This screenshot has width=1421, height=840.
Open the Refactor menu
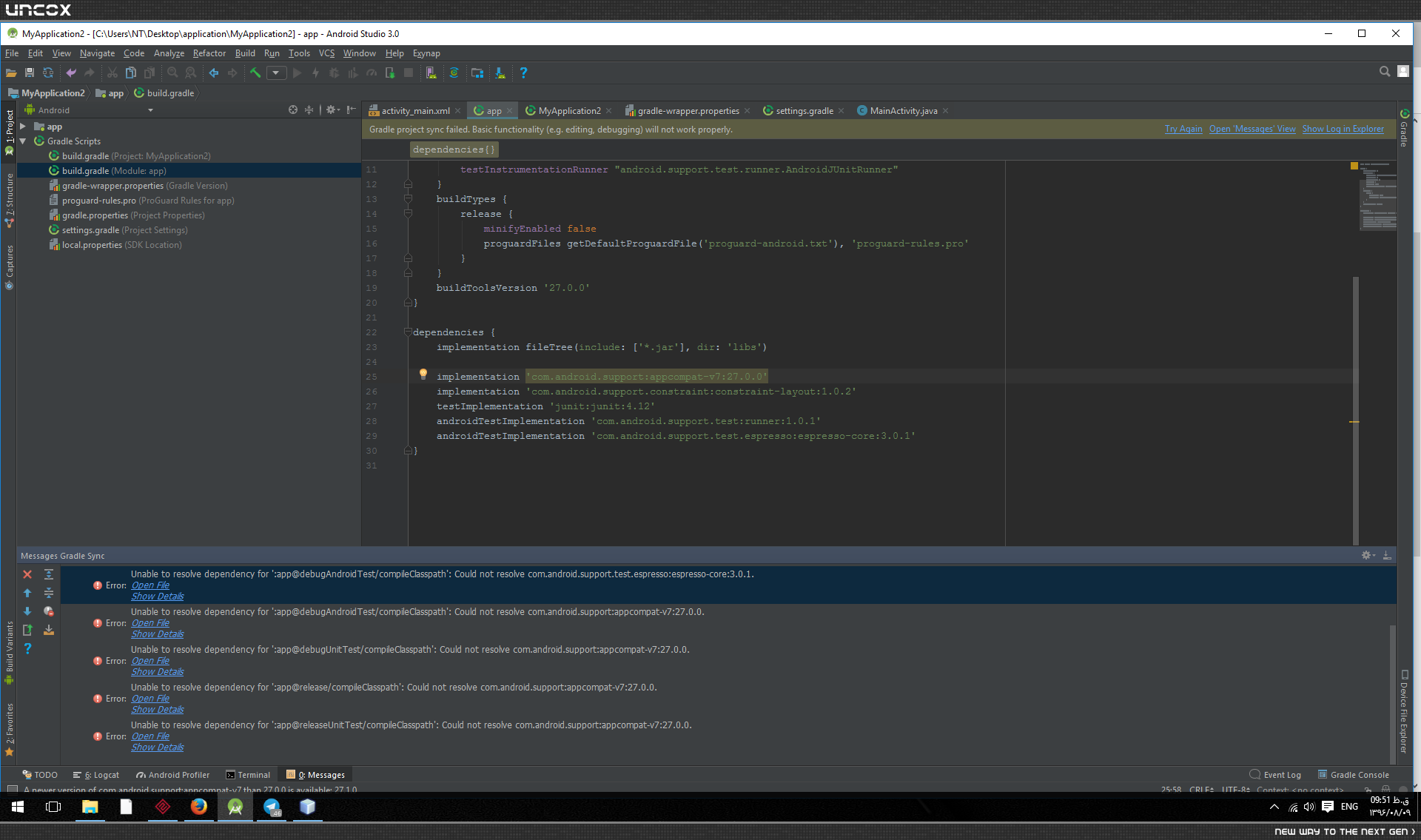(x=209, y=53)
